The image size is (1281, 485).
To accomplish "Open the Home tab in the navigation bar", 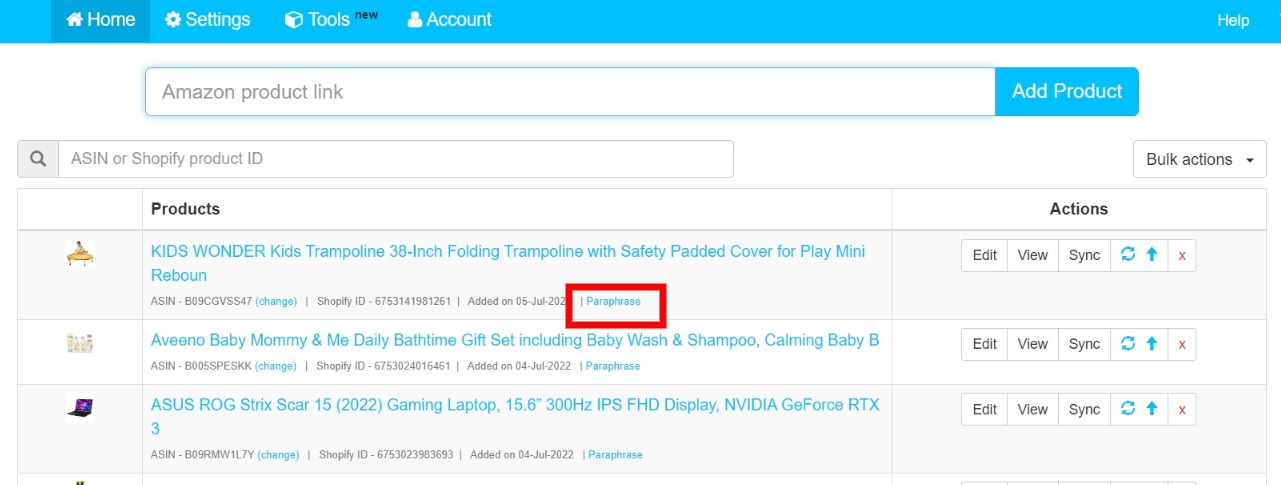I will coord(100,20).
